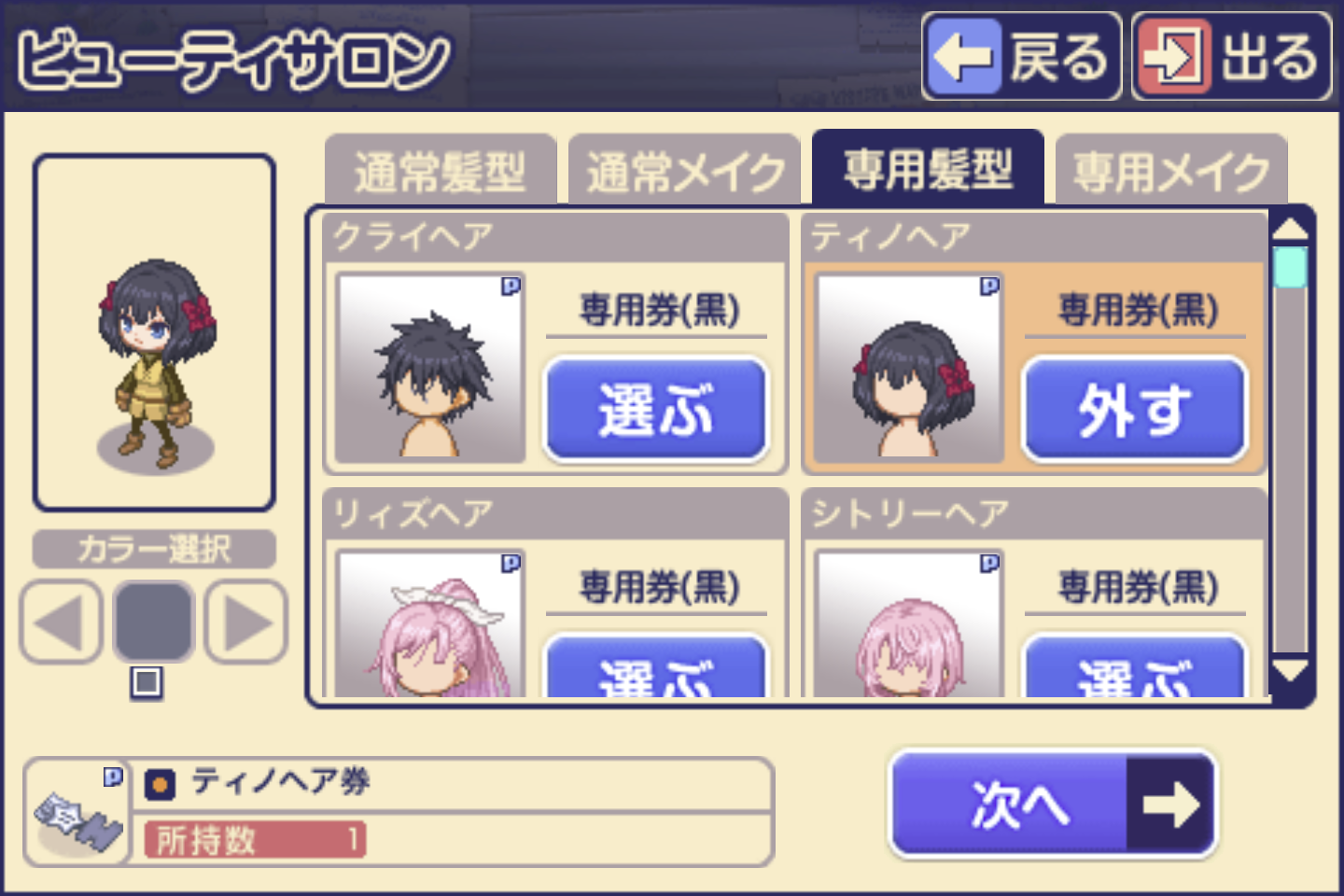This screenshot has height=896, width=1344.
Task: Click the scroll up arrow of the hairstyle list
Action: pos(1291,230)
